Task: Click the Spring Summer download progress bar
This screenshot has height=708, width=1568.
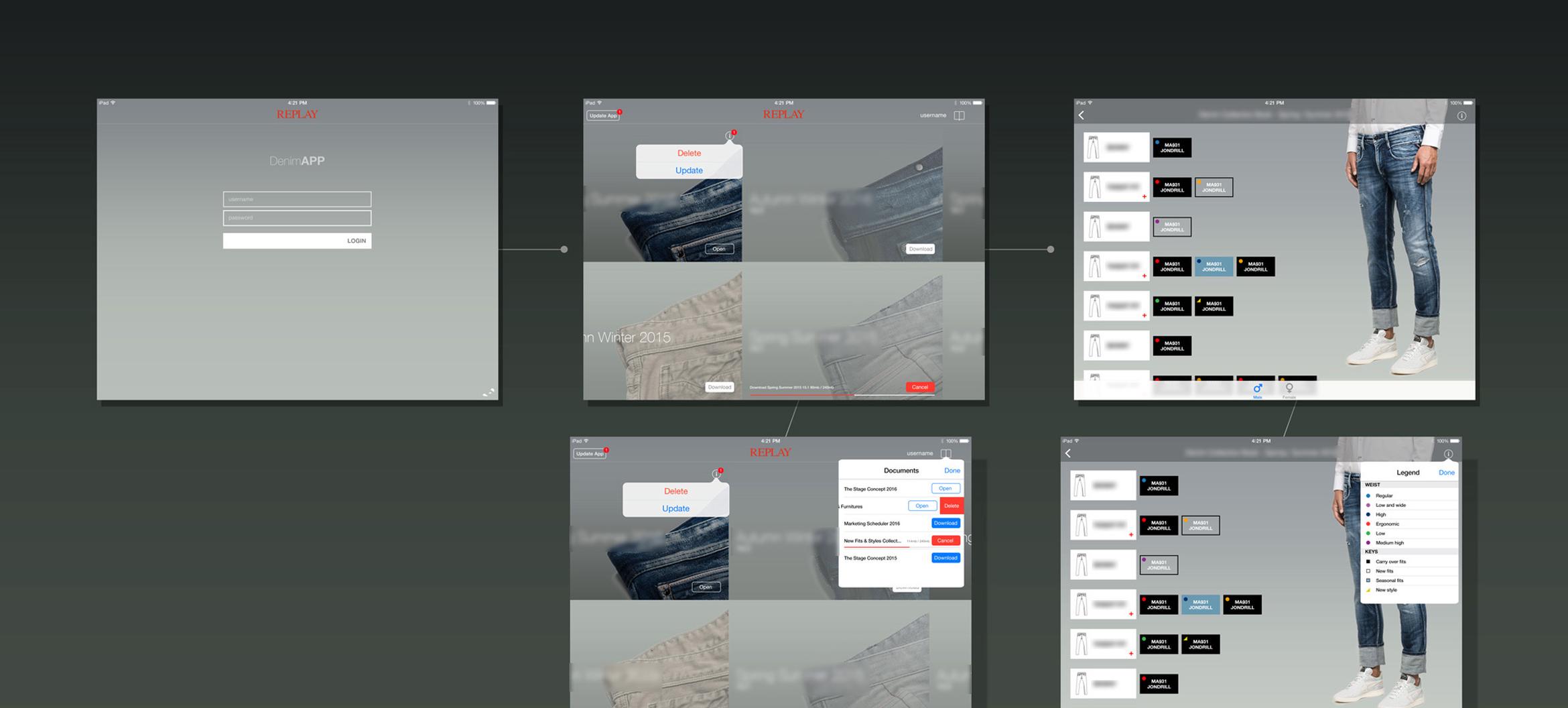Action: pyautogui.click(x=824, y=395)
